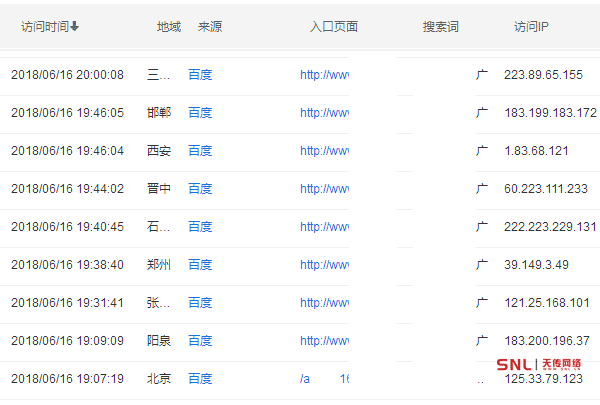Image resolution: width=600 pixels, height=405 pixels.
Task: Select IP address 60.223.111.233
Action: (546, 189)
